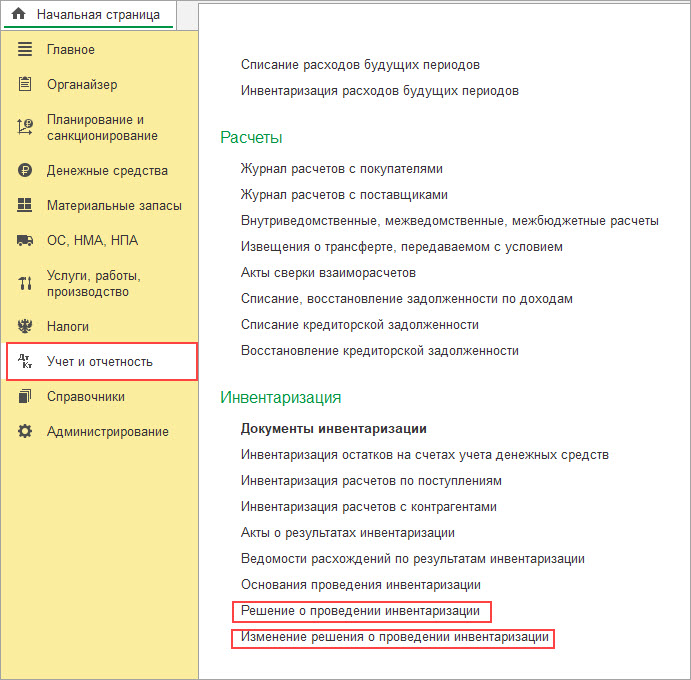
Task: Switch to the Начальная страница tab
Action: (98, 15)
